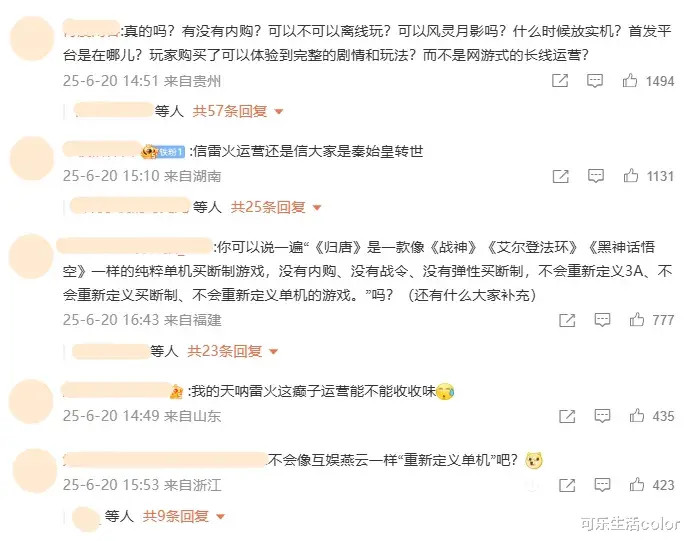Like the comment with 1131 likes
687x541 pixels.
pos(631,176)
